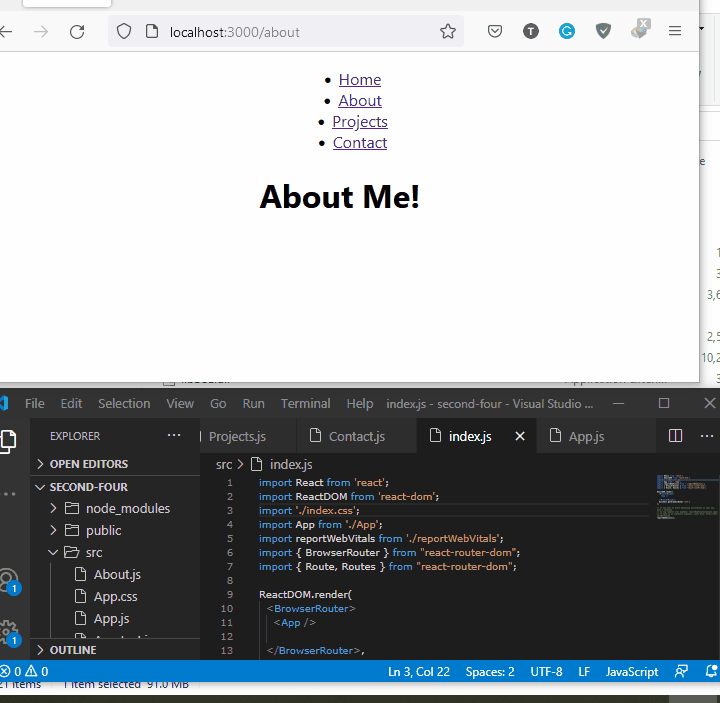Open the Explorer activity bar icon
The image size is (720, 703).
coord(9,441)
